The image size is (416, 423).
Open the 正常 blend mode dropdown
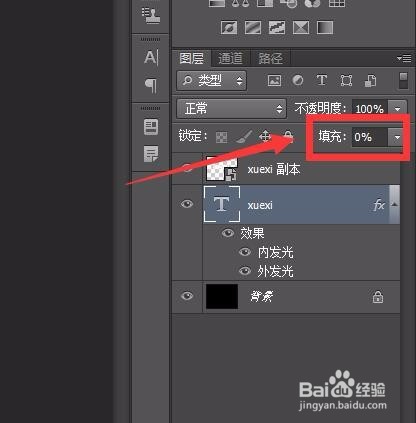coord(231,109)
